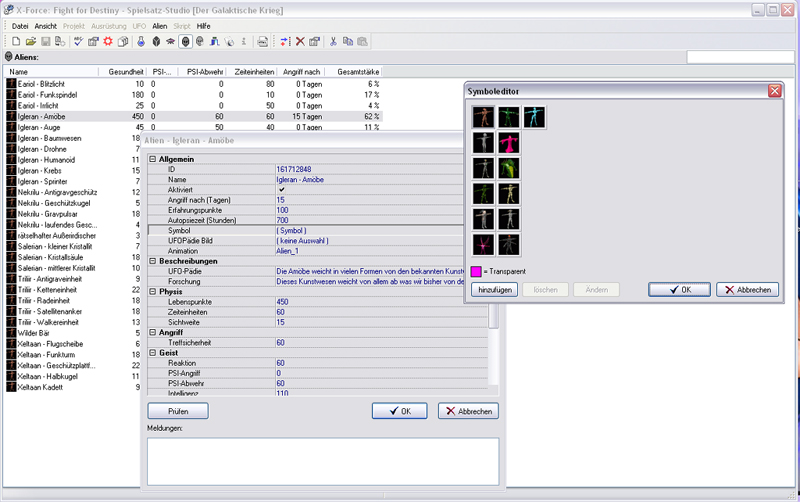This screenshot has height=502, width=800.
Task: Collapse the Geist section
Action: point(153,353)
